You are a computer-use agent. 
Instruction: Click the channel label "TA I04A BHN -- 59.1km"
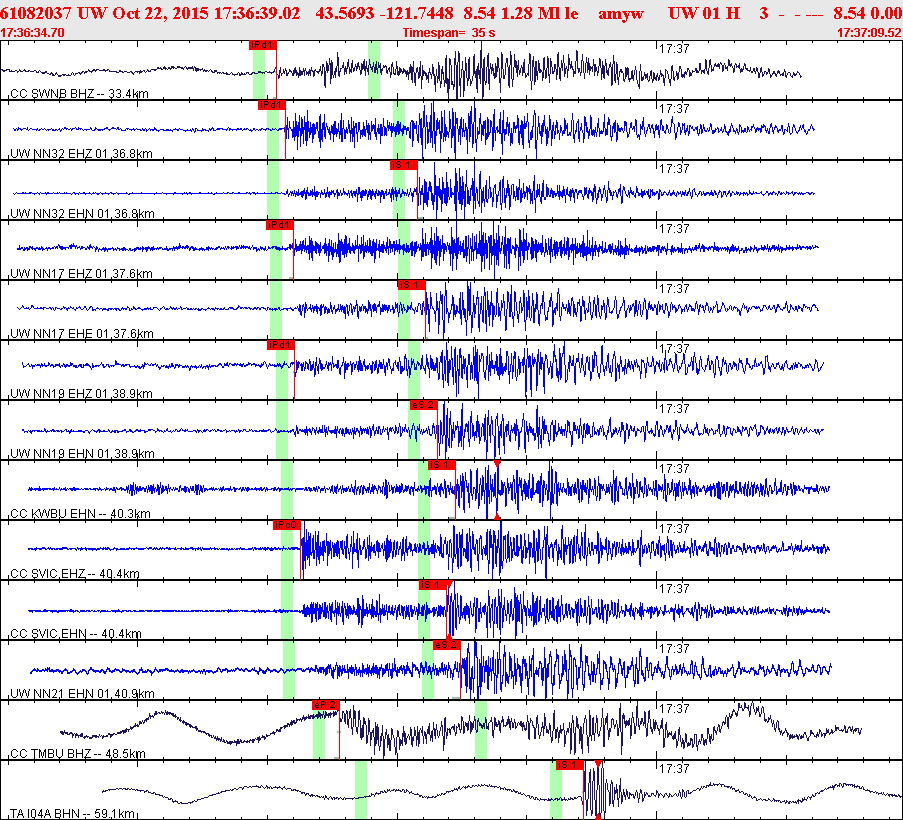click(x=73, y=814)
